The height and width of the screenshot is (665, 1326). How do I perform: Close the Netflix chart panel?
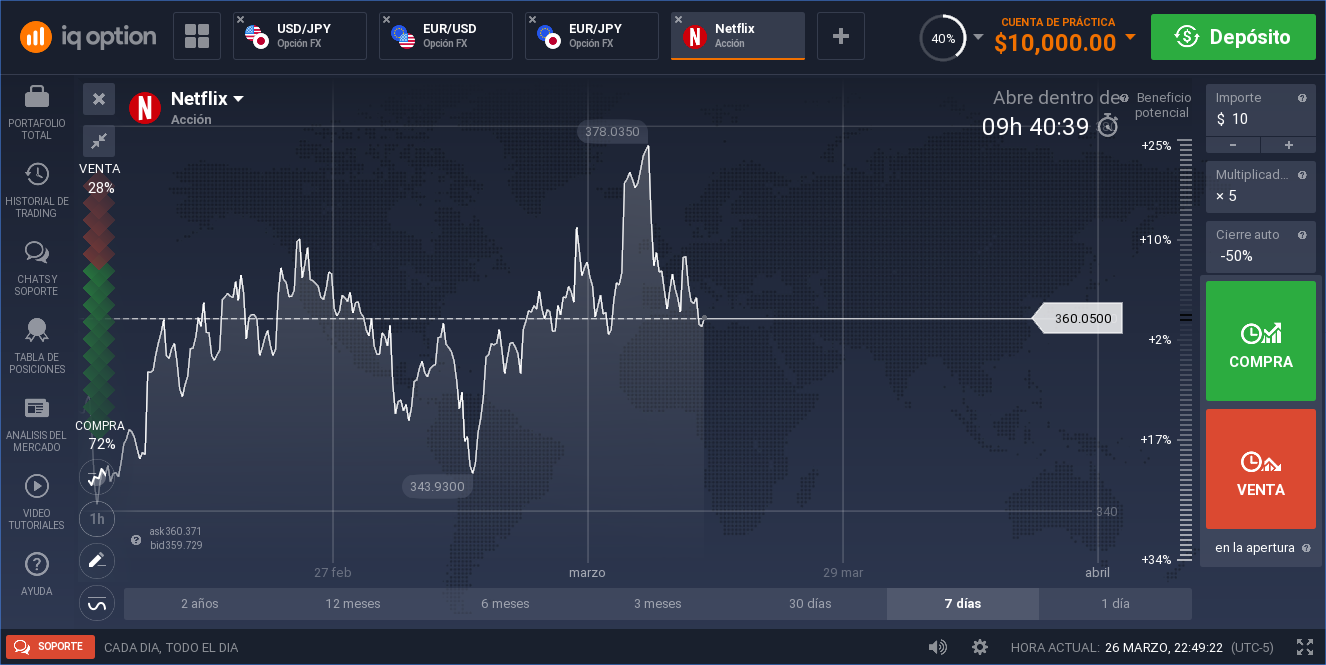coord(99,99)
